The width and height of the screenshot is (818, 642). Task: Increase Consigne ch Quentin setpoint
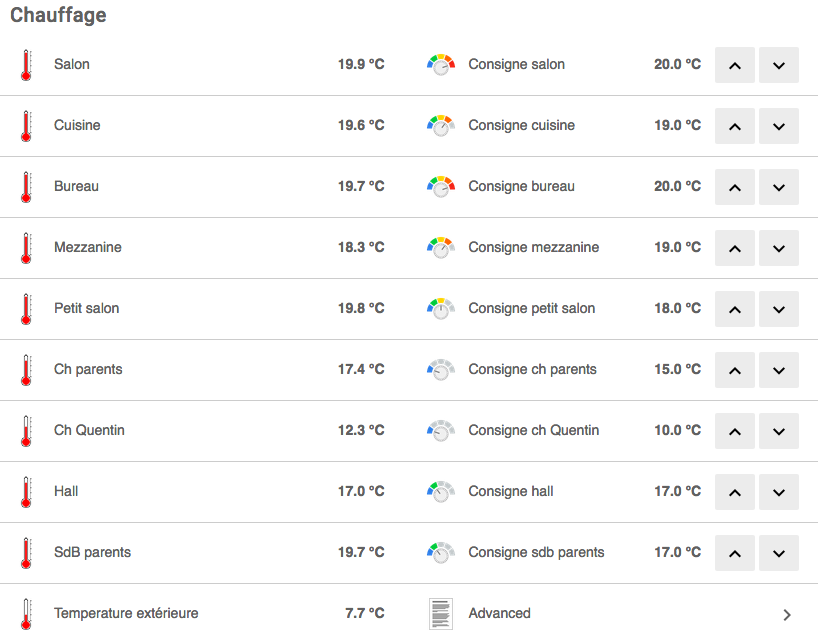click(735, 431)
